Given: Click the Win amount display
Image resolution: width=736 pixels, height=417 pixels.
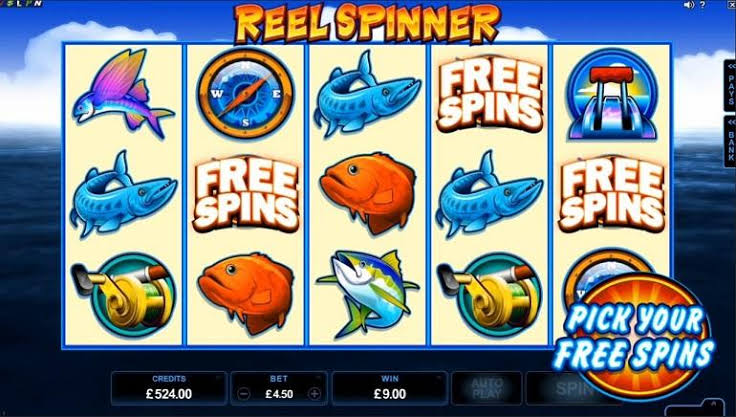Looking at the screenshot, I should pos(390,388).
